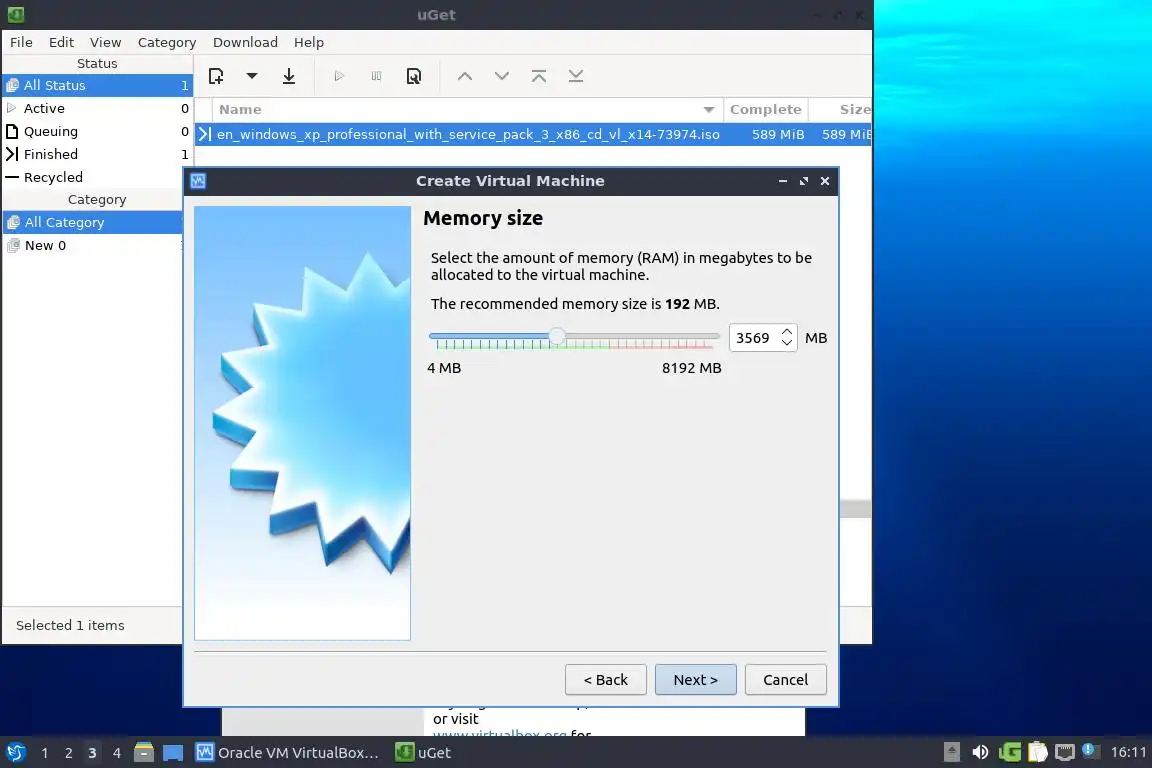
Task: Open the Category menu in uGet
Action: point(167,42)
